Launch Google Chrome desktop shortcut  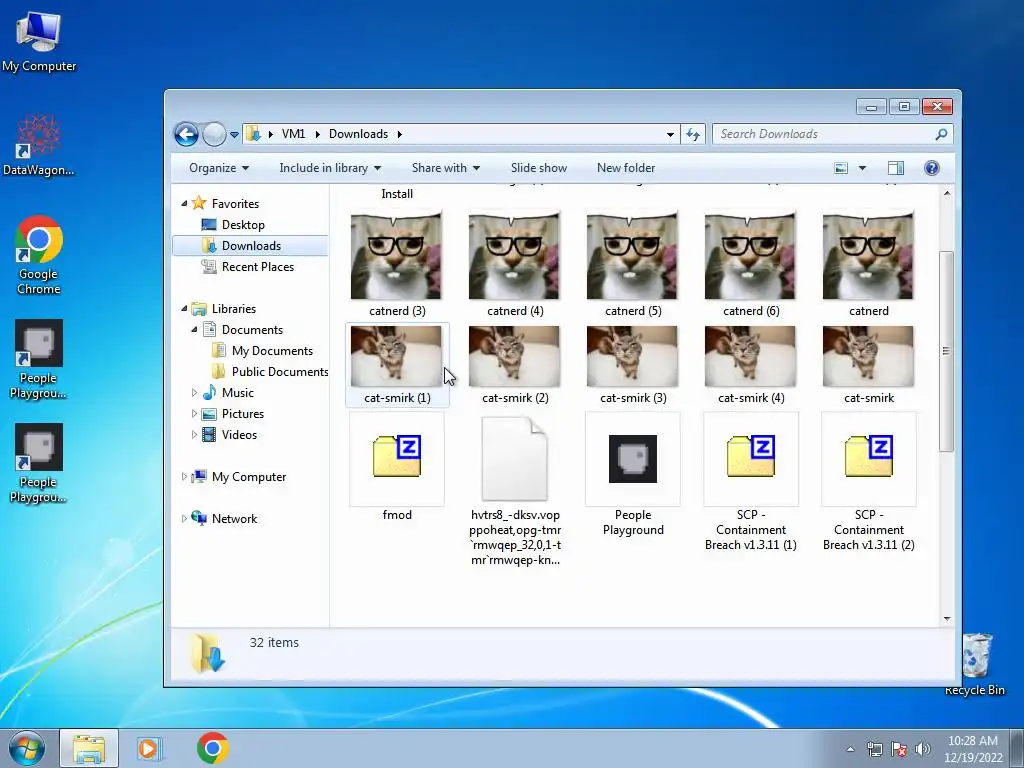(x=39, y=255)
